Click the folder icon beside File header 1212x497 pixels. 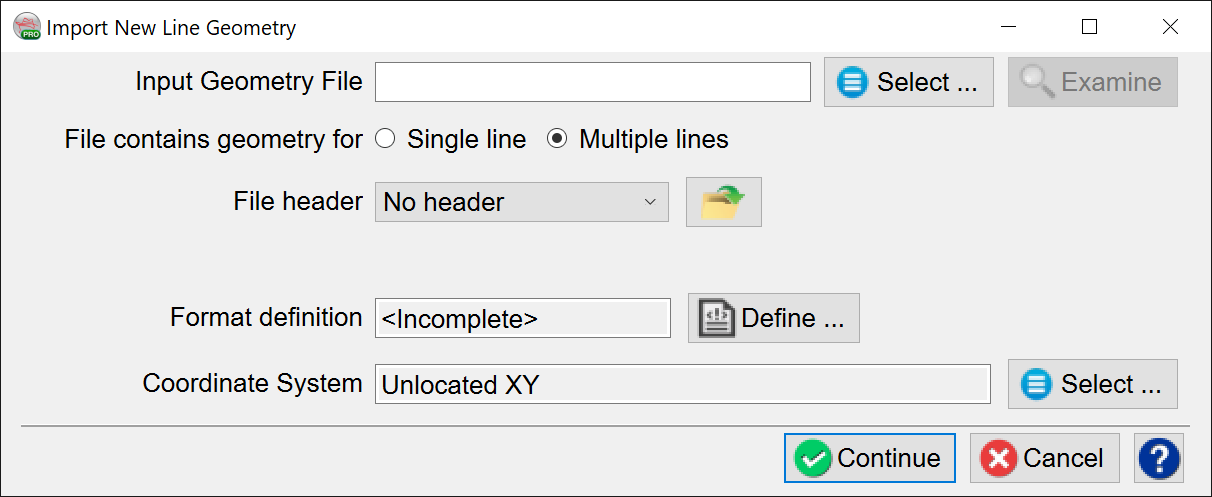[x=723, y=202]
